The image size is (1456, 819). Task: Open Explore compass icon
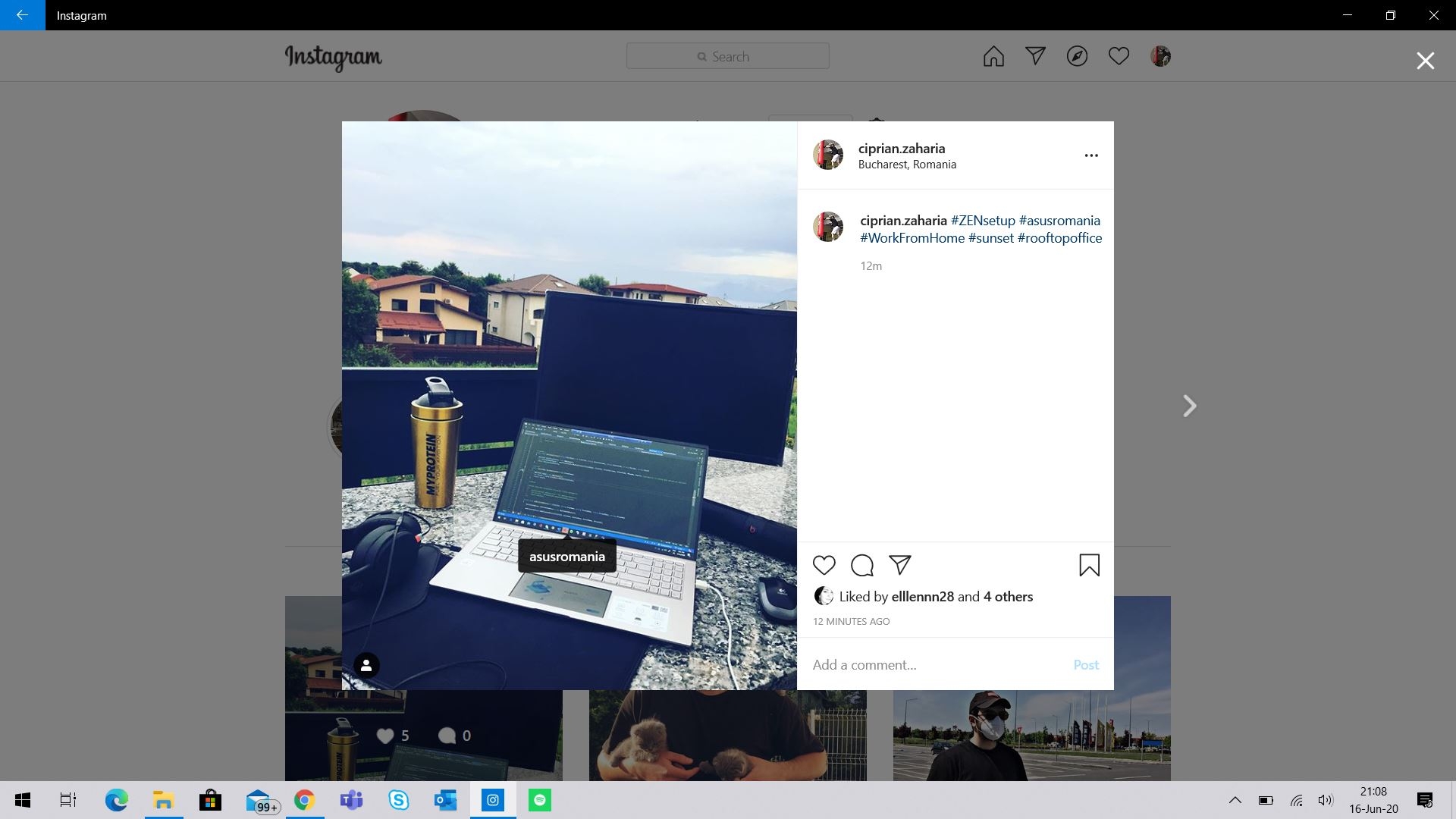1077,56
